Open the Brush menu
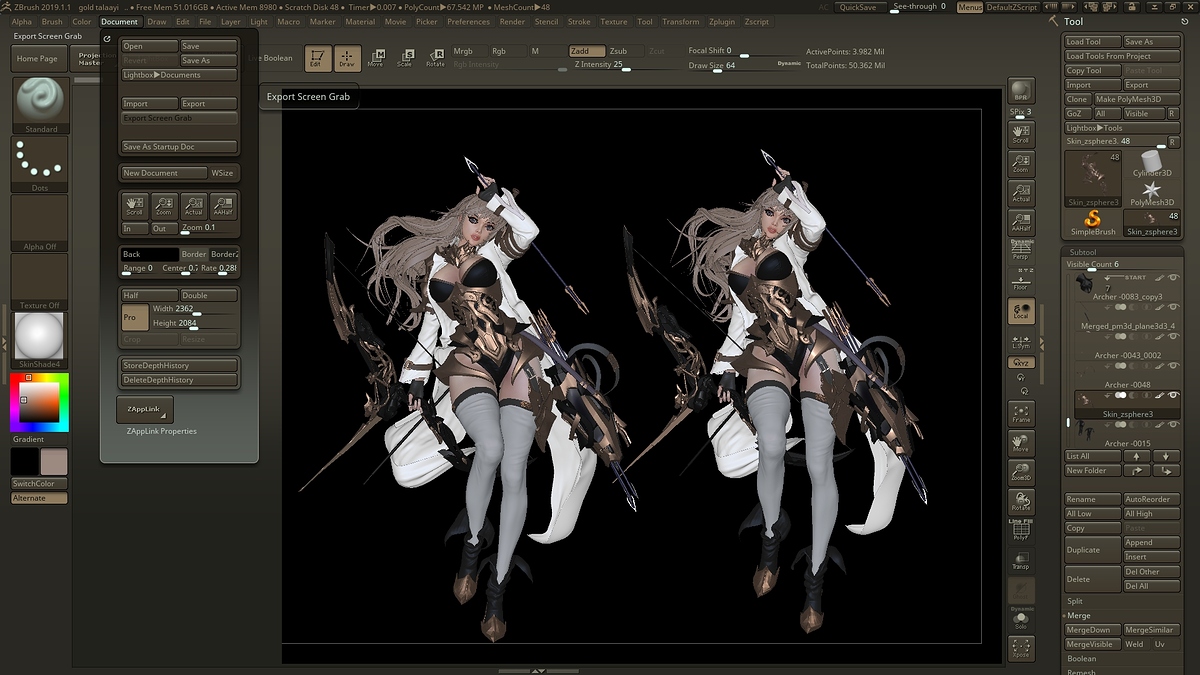Screen dimensions: 1200x675 point(51,21)
